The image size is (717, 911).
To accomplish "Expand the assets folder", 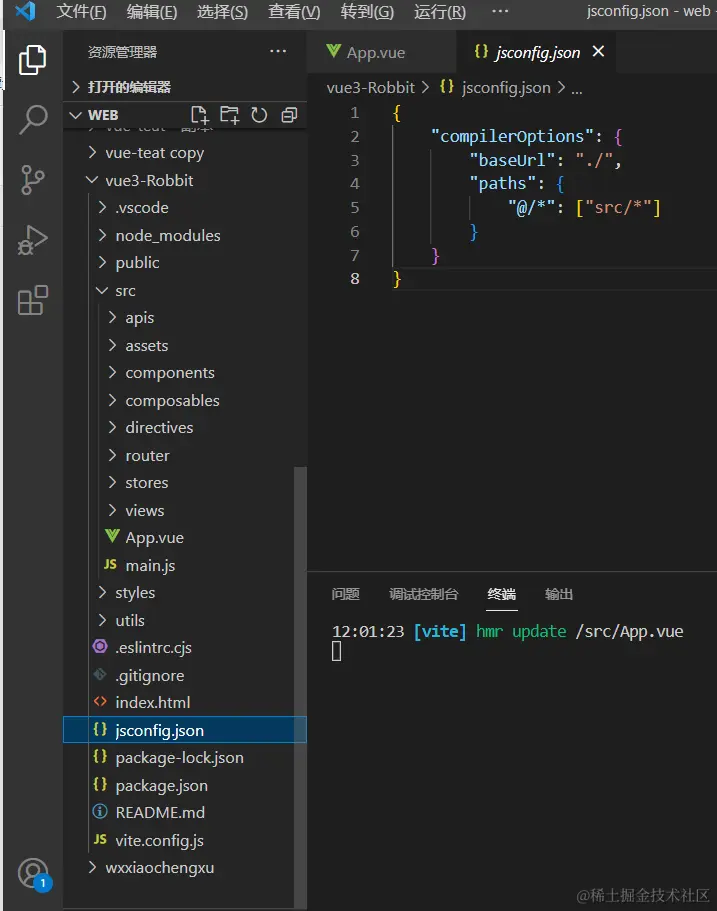I will click(x=185, y=346).
